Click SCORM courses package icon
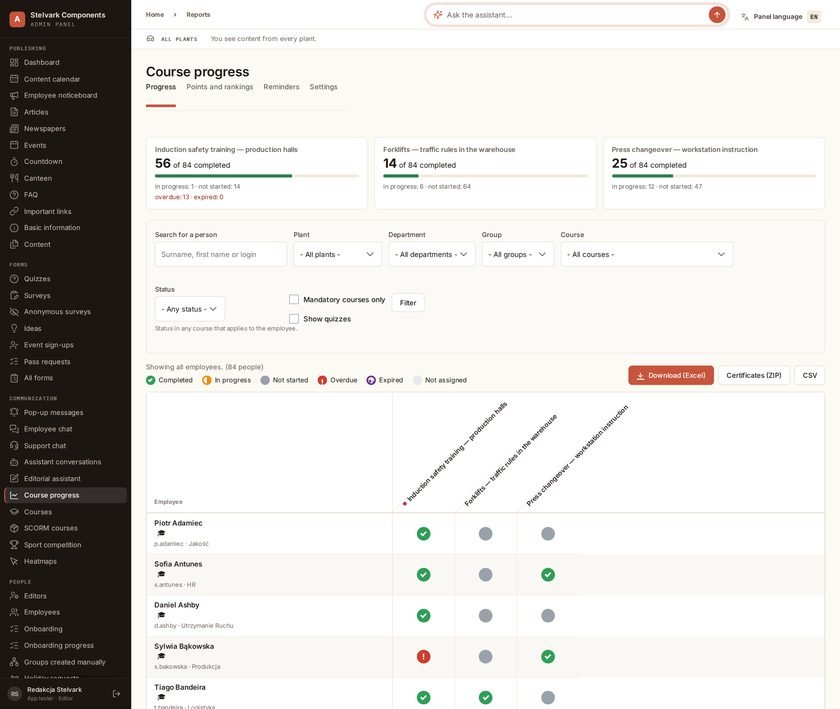 (14, 528)
